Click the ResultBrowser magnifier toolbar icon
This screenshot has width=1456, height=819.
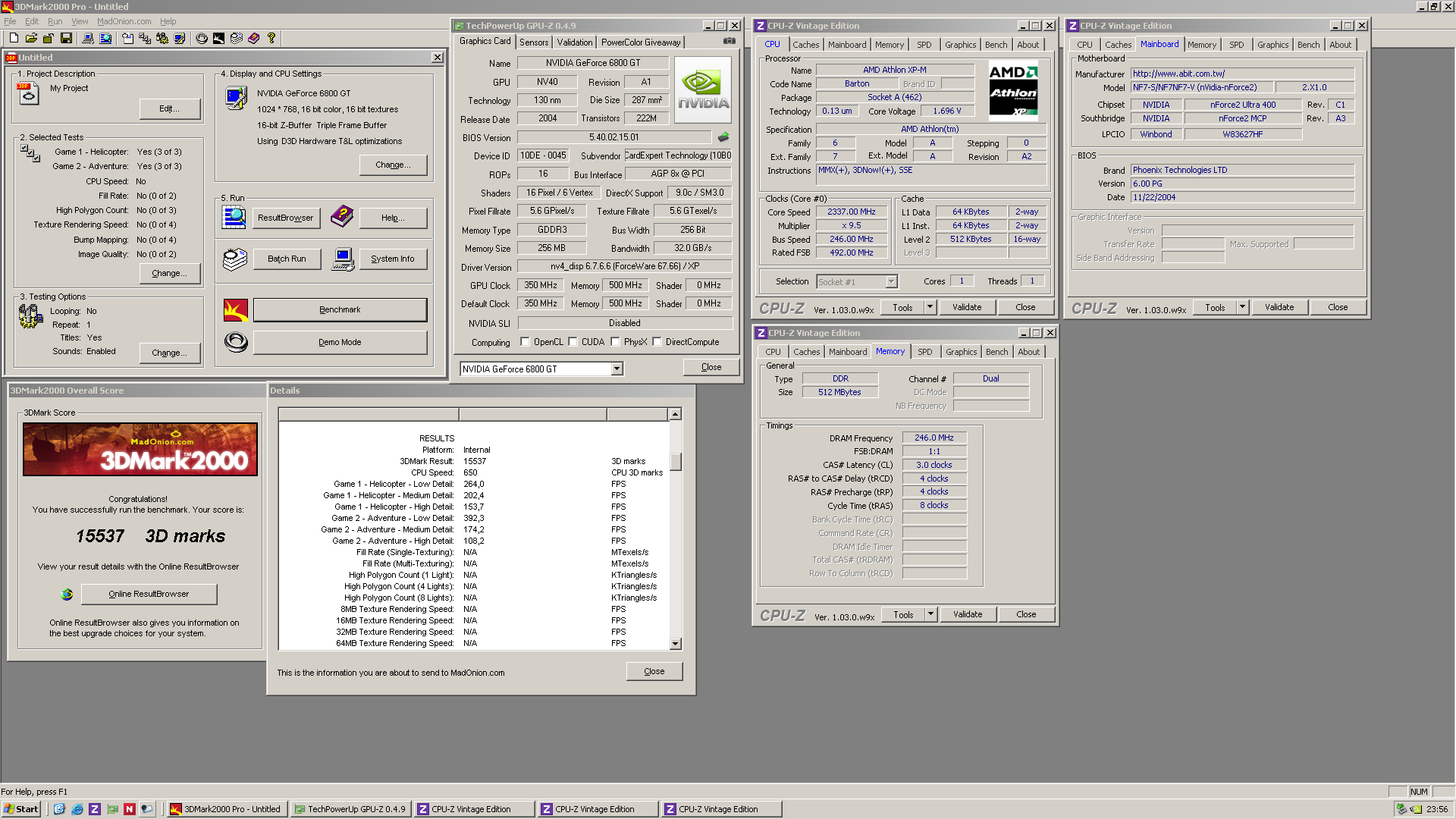tap(105, 38)
